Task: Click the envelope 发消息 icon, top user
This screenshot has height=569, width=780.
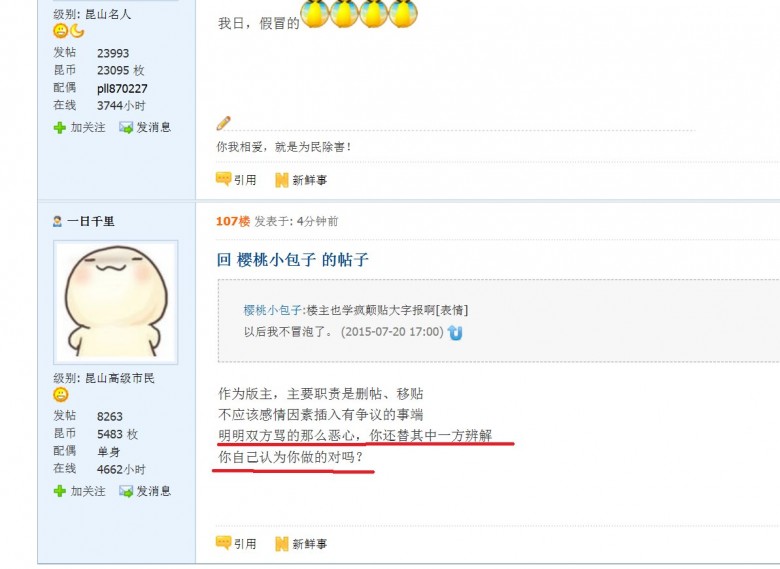Action: pyautogui.click(x=126, y=128)
